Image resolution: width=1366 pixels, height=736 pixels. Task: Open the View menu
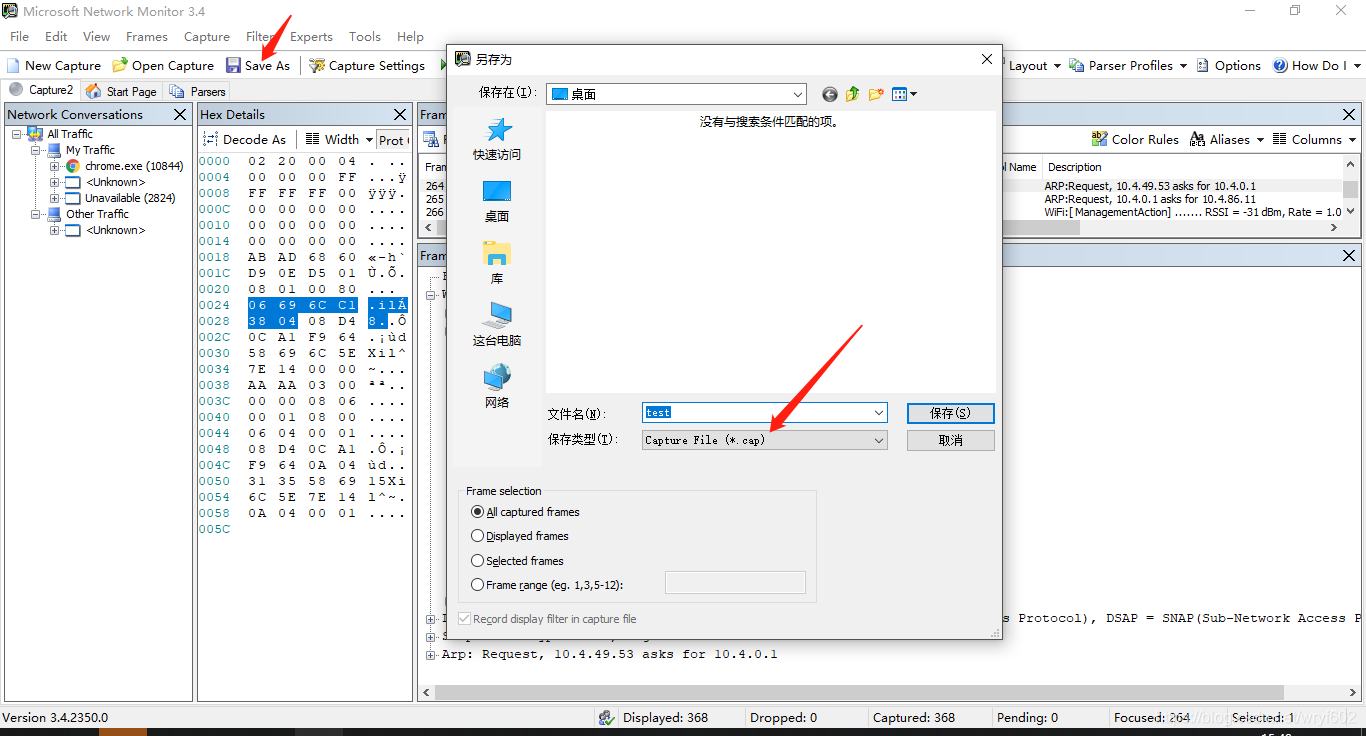96,36
